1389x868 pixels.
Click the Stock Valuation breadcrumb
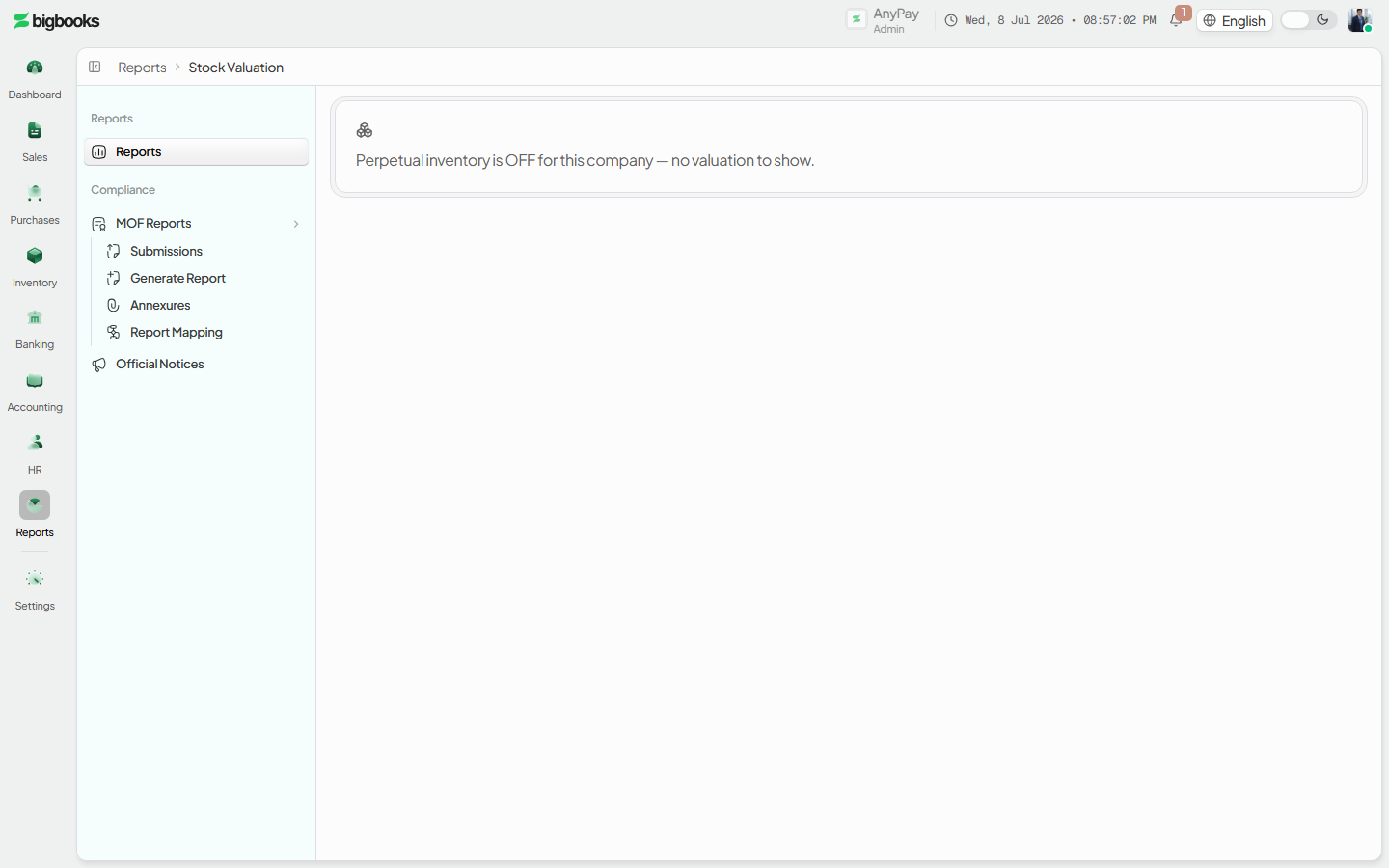click(x=235, y=68)
